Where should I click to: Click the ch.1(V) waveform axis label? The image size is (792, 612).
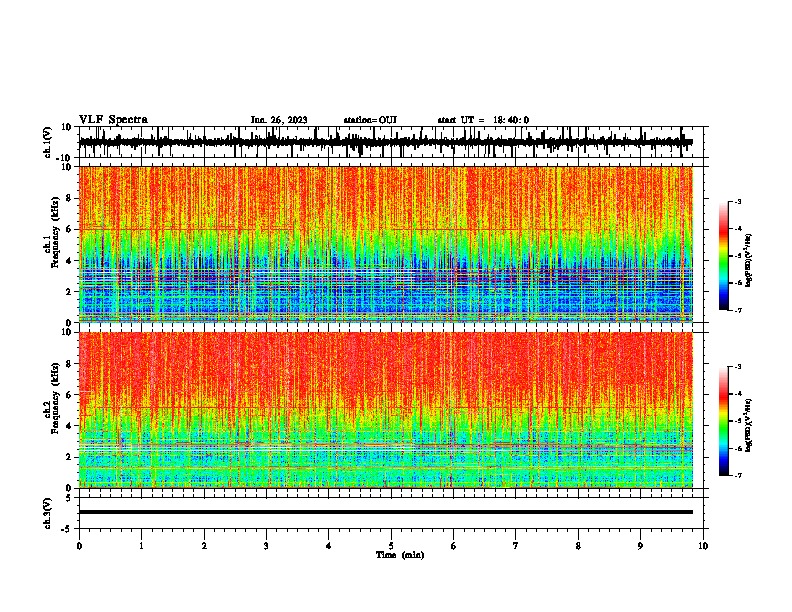pyautogui.click(x=48, y=142)
